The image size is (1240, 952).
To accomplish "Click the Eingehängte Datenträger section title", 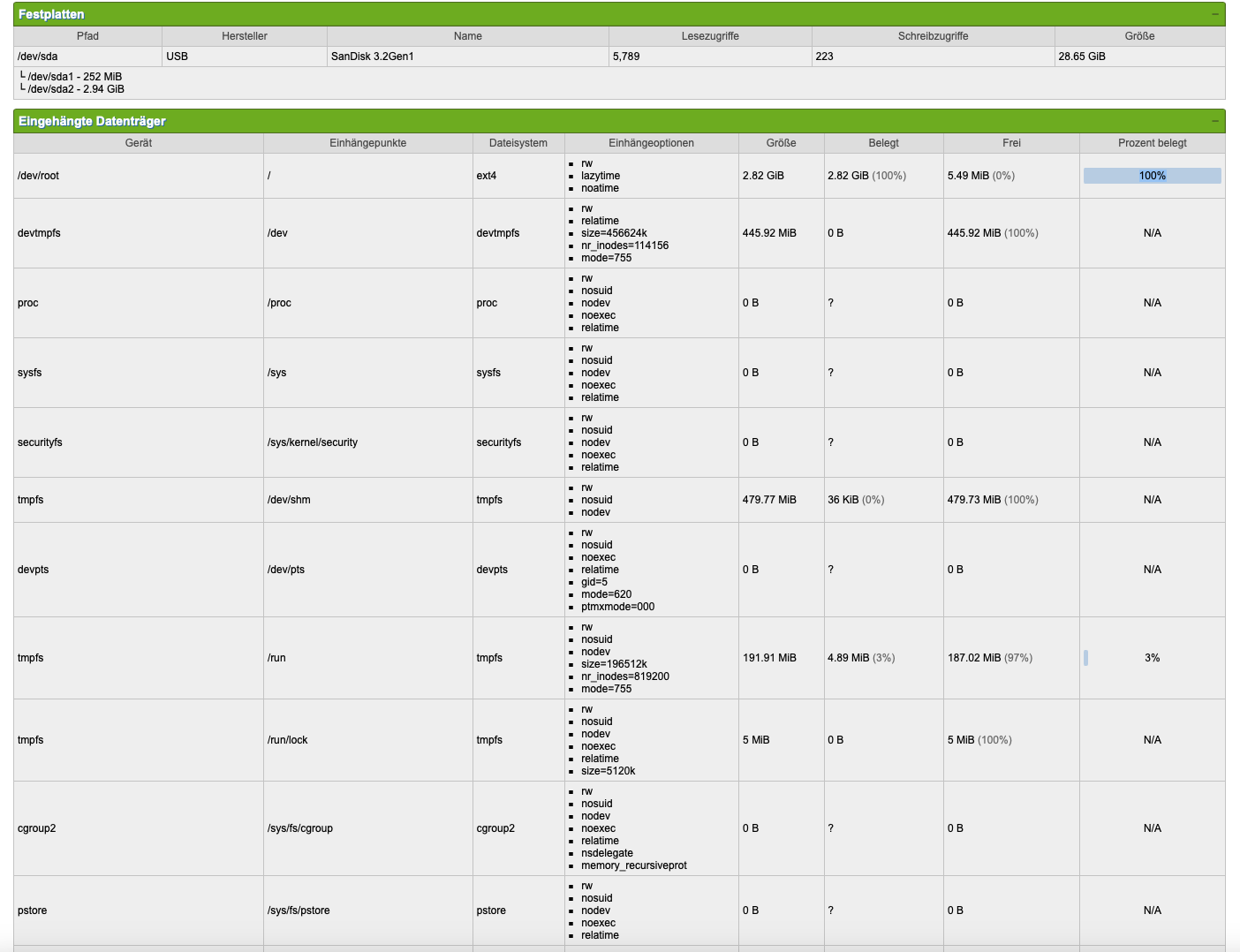I will [92, 121].
